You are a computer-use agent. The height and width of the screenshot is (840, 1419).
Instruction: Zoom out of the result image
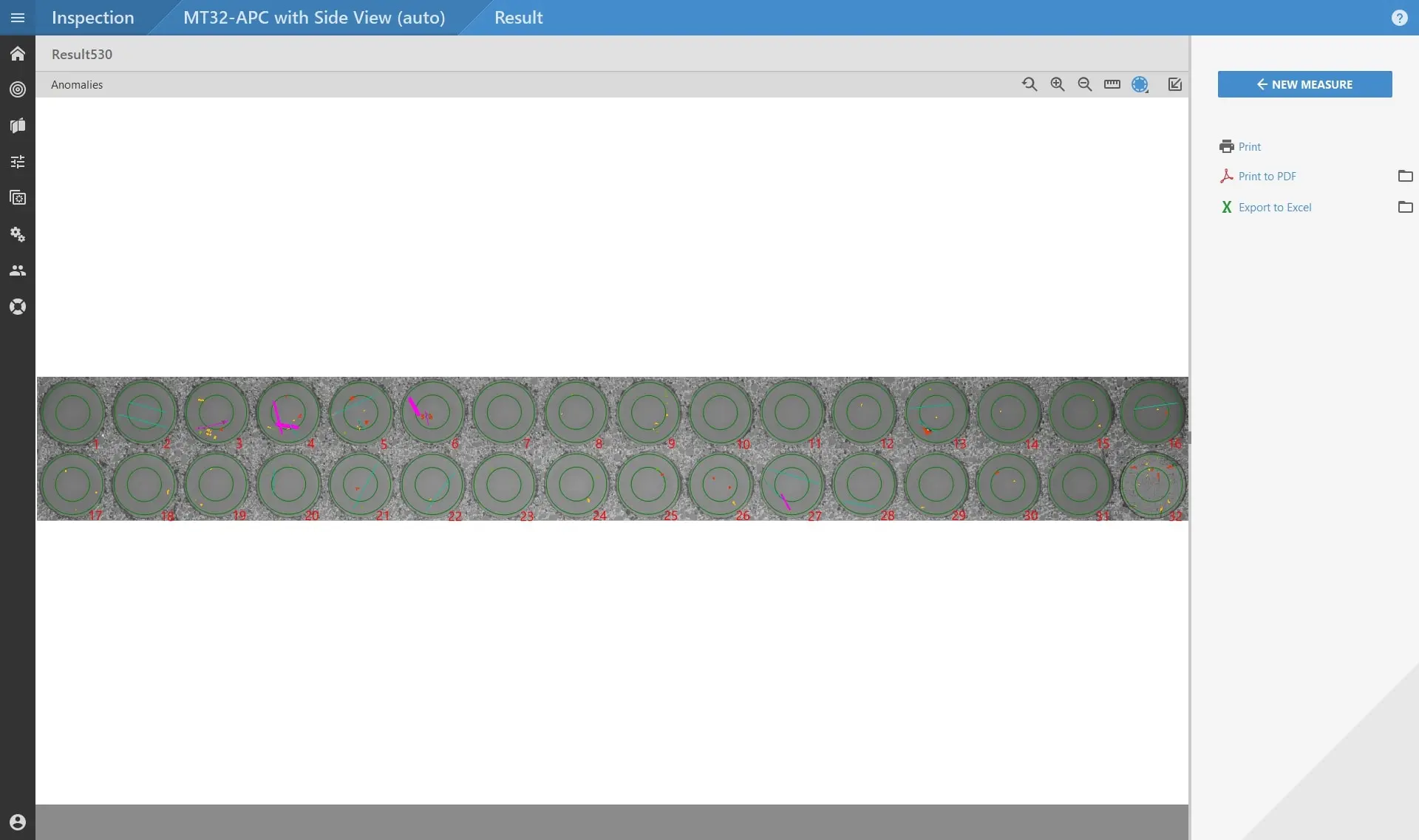pos(1084,84)
